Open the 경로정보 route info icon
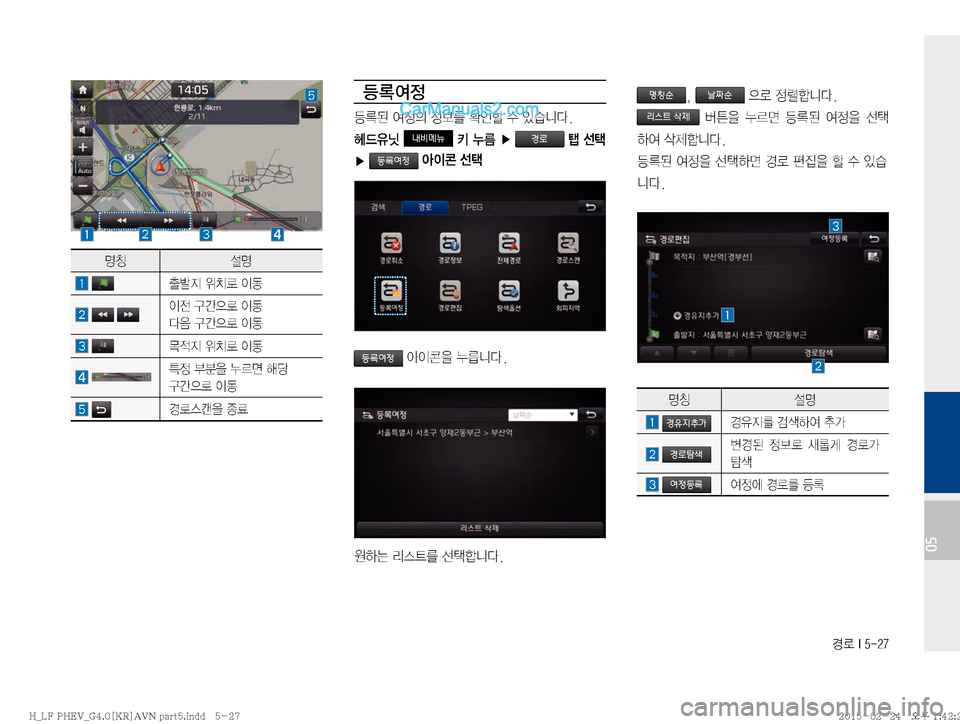 pyautogui.click(x=450, y=247)
